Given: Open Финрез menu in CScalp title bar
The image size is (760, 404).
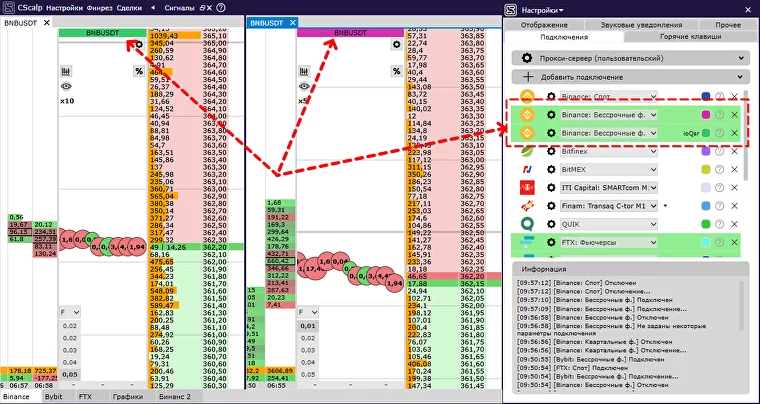Looking at the screenshot, I should click(x=100, y=8).
